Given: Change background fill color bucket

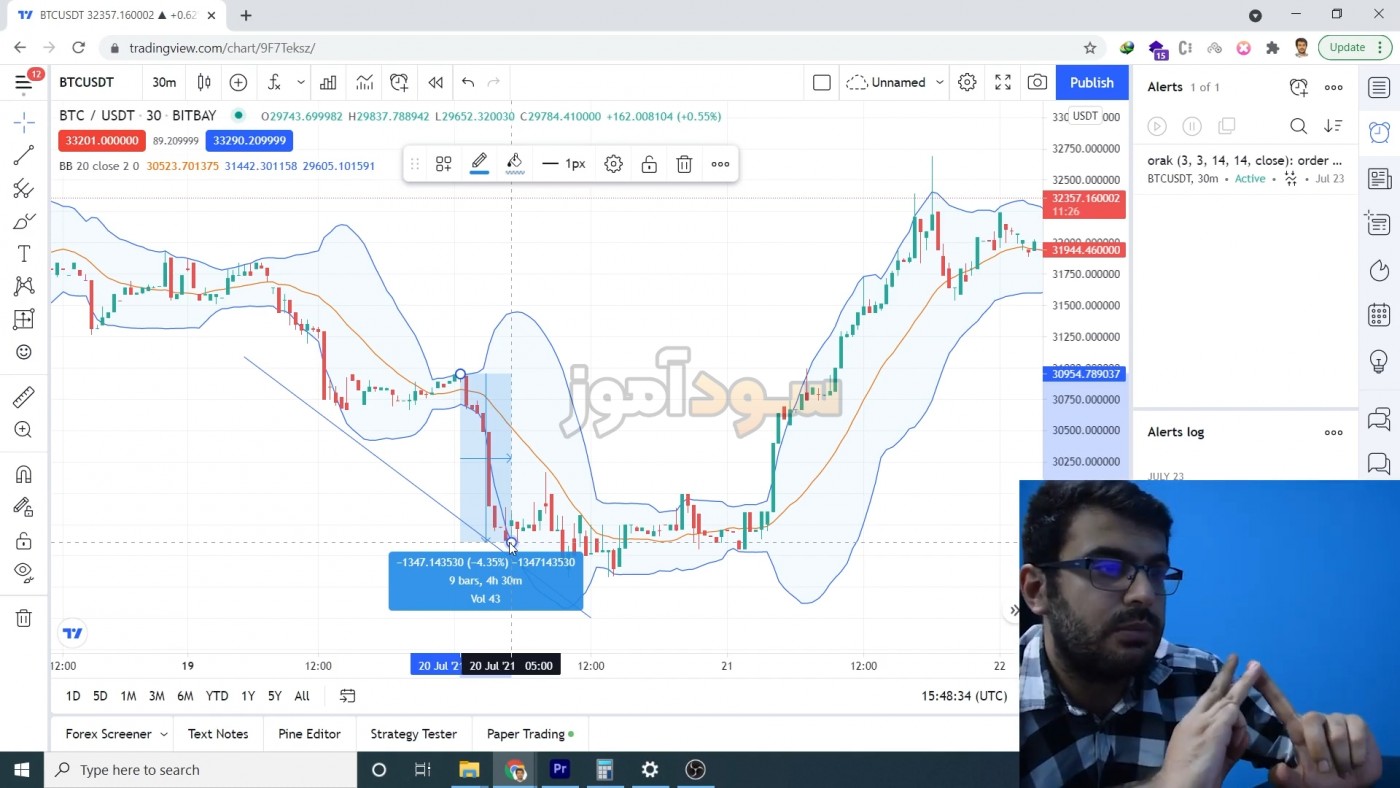Looking at the screenshot, I should 515,164.
